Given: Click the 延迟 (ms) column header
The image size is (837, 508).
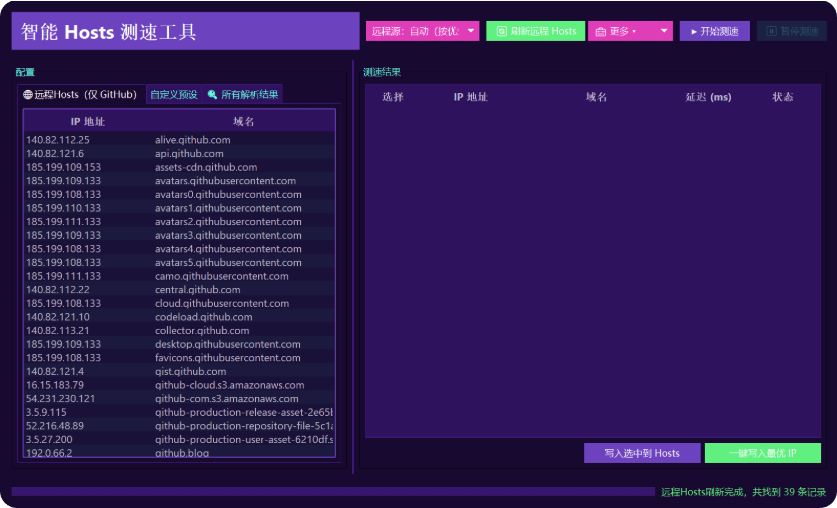Looking at the screenshot, I should point(708,97).
